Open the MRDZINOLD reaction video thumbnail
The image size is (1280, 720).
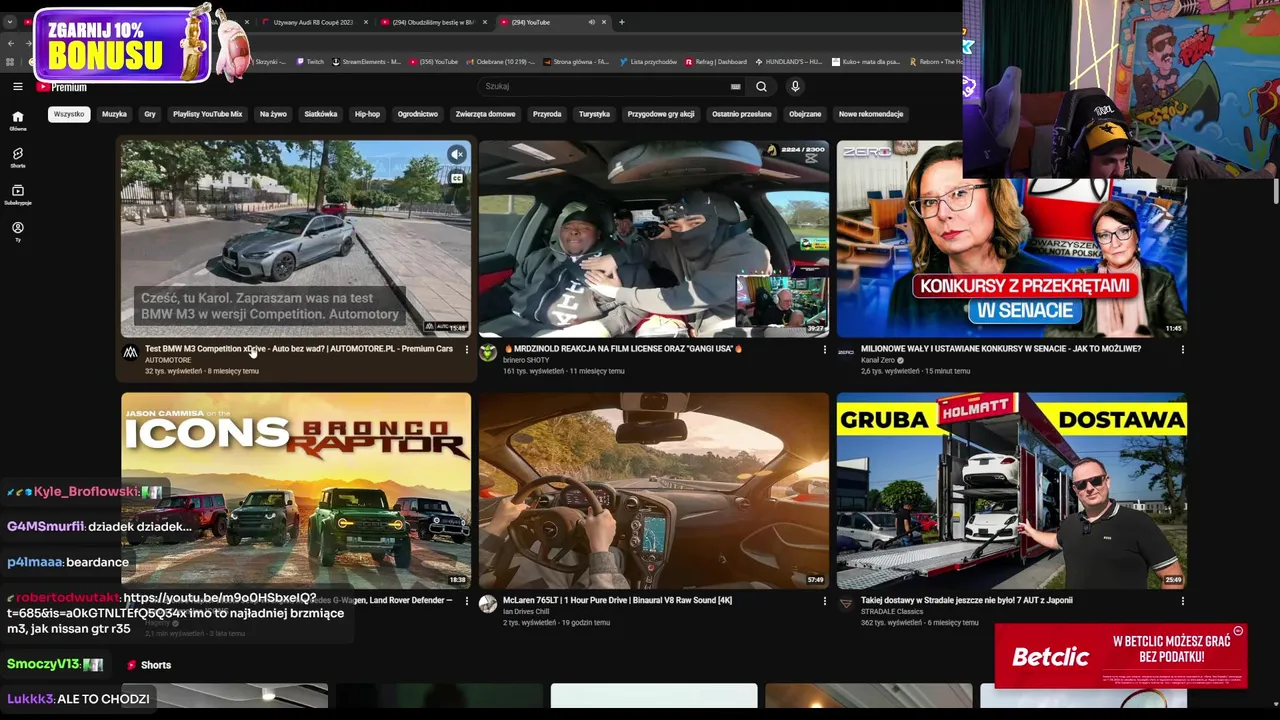[x=654, y=239]
